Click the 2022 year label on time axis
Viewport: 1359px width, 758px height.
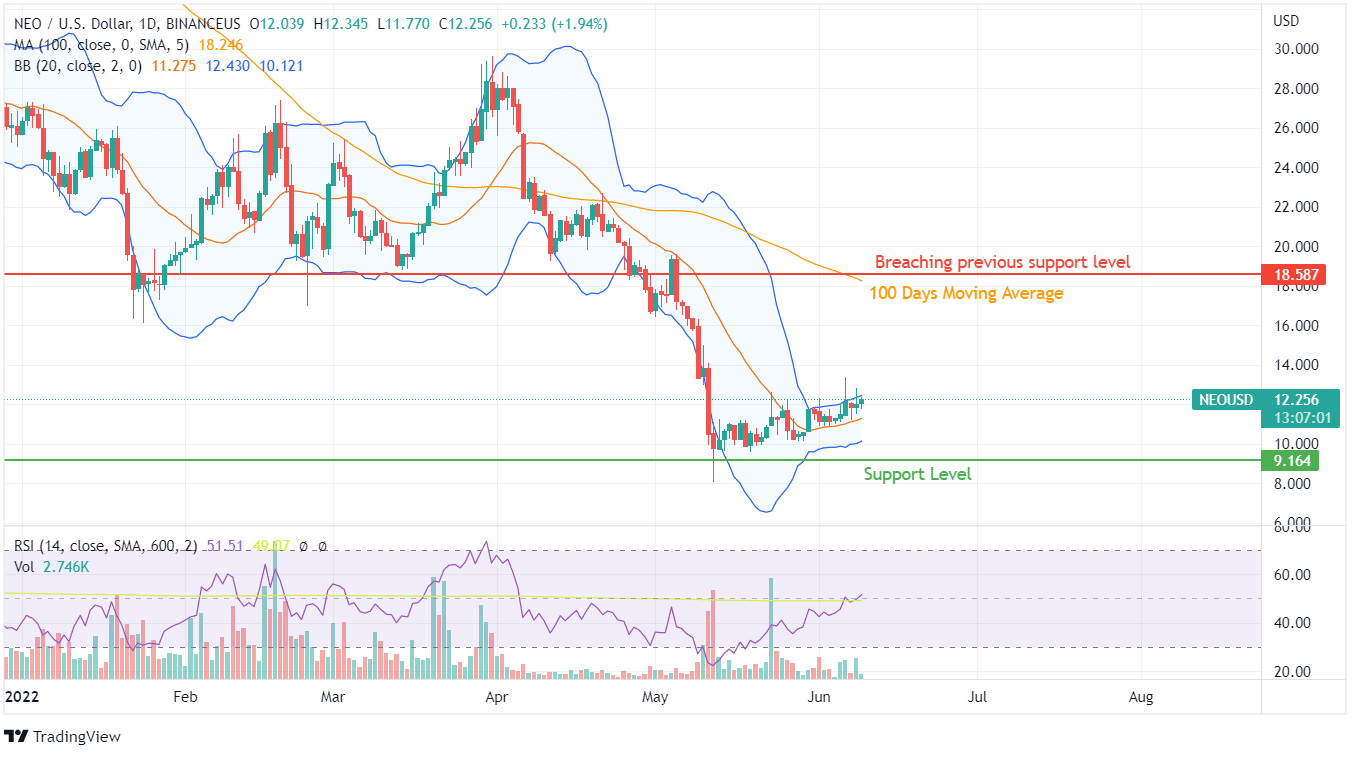(21, 696)
